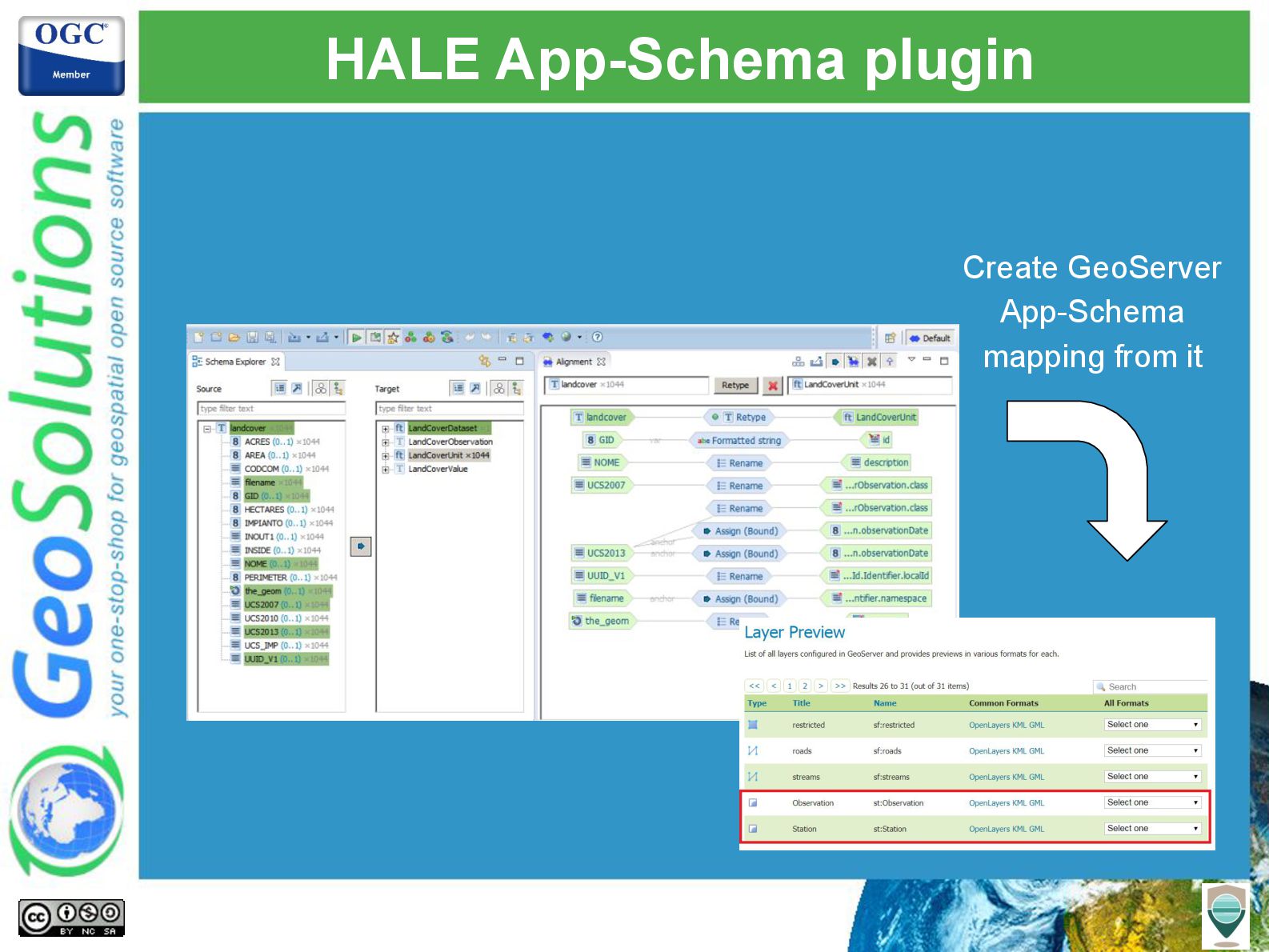Toggle the Alignment view blue figure button
This screenshot has width=1269, height=952.
(x=854, y=362)
